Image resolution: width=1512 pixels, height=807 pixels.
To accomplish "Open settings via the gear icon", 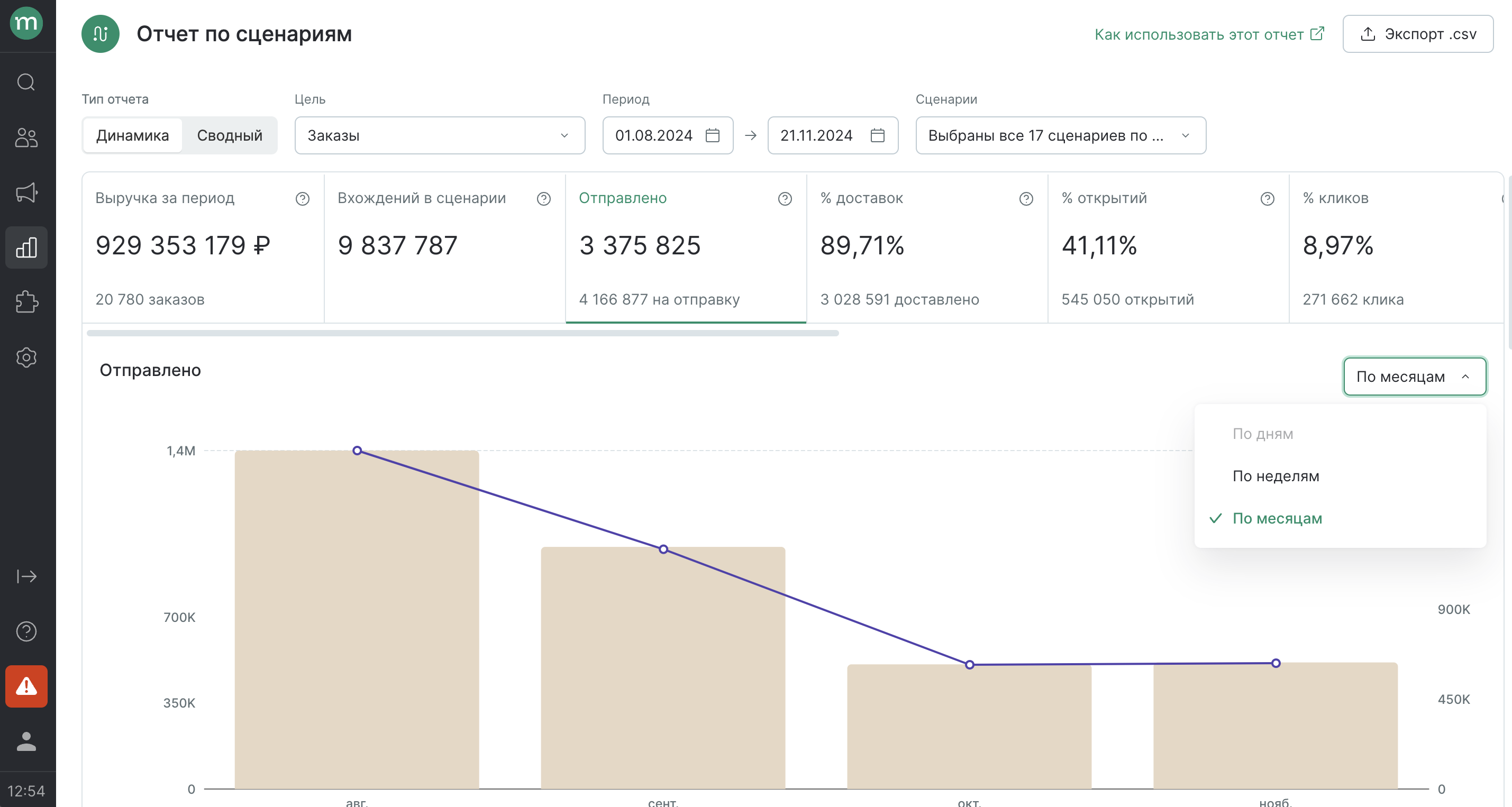I will click(26, 357).
